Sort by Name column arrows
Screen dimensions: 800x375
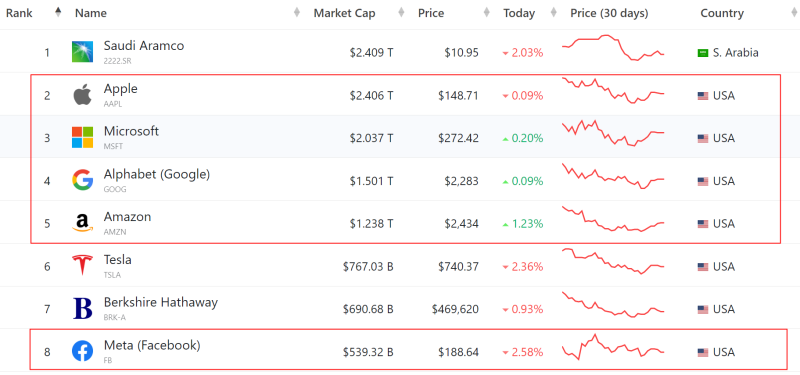(297, 13)
